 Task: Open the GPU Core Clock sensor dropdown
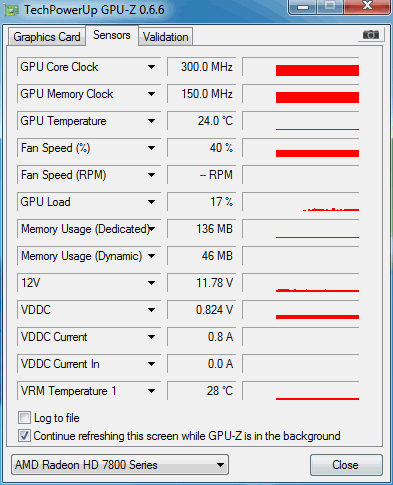(151, 67)
